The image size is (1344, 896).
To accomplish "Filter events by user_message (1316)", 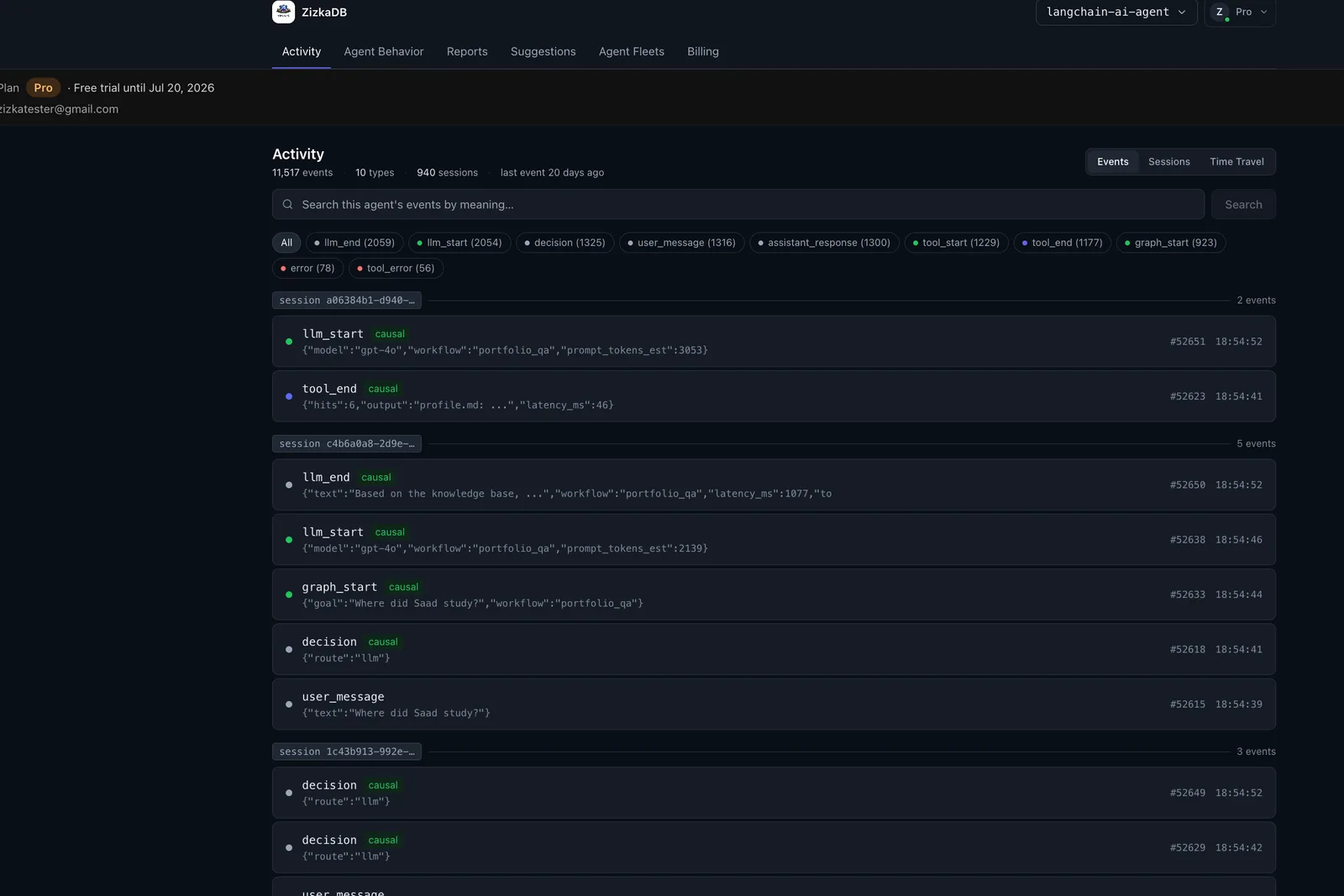I will pyautogui.click(x=681, y=243).
